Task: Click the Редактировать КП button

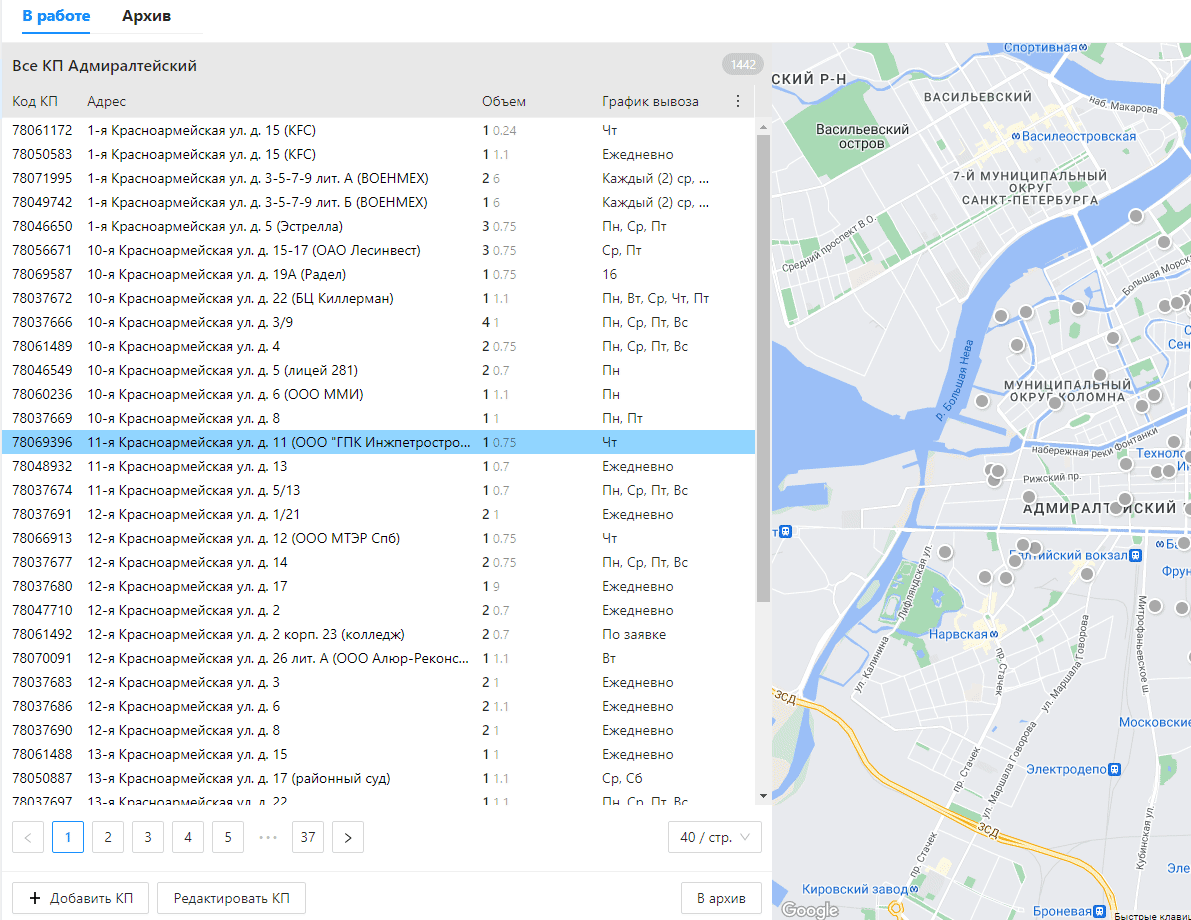Action: point(231,898)
